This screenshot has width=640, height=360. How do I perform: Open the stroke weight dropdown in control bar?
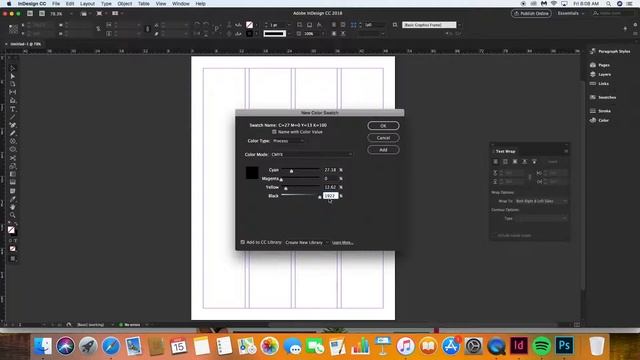[x=289, y=25]
